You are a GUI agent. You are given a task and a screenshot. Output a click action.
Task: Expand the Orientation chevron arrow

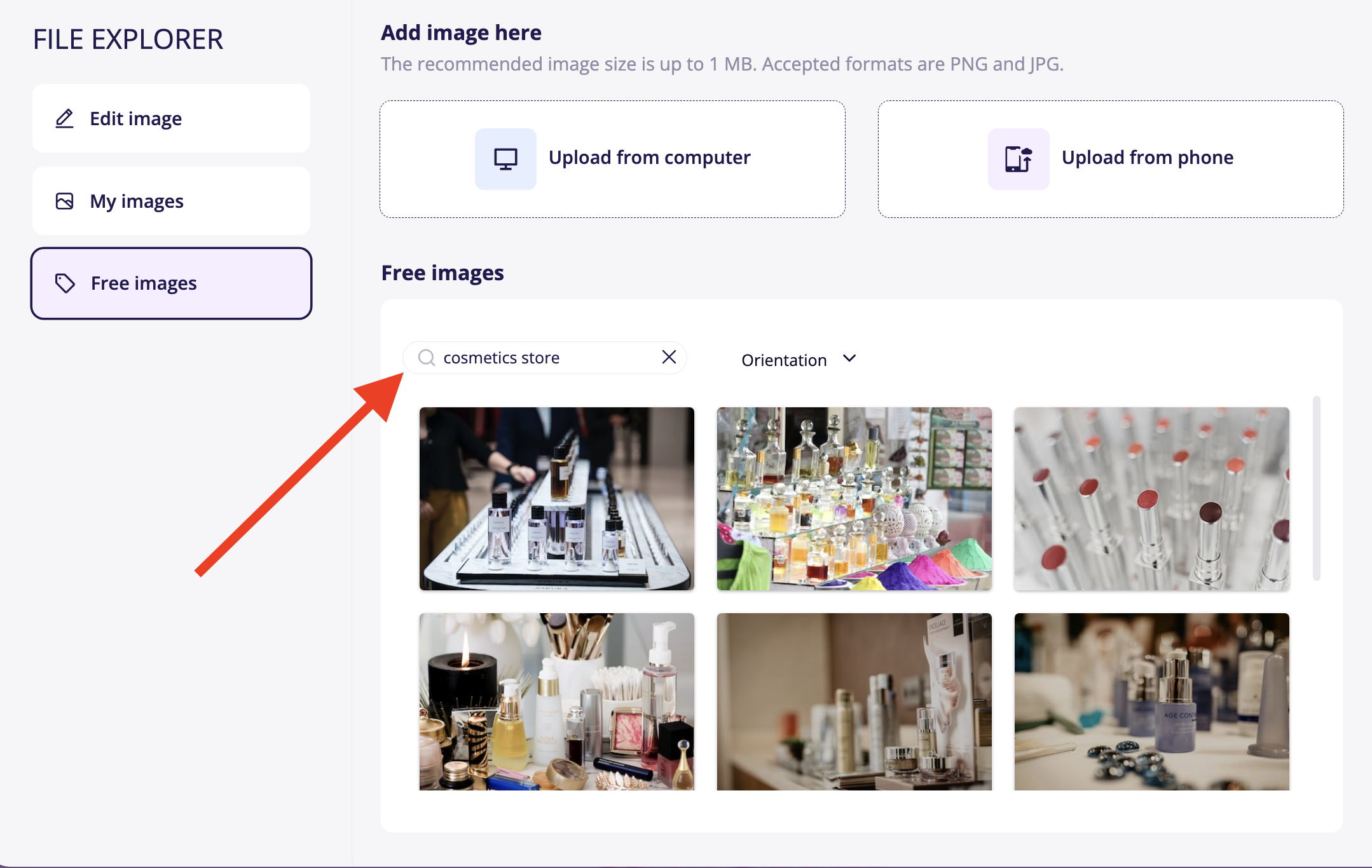[x=849, y=359]
